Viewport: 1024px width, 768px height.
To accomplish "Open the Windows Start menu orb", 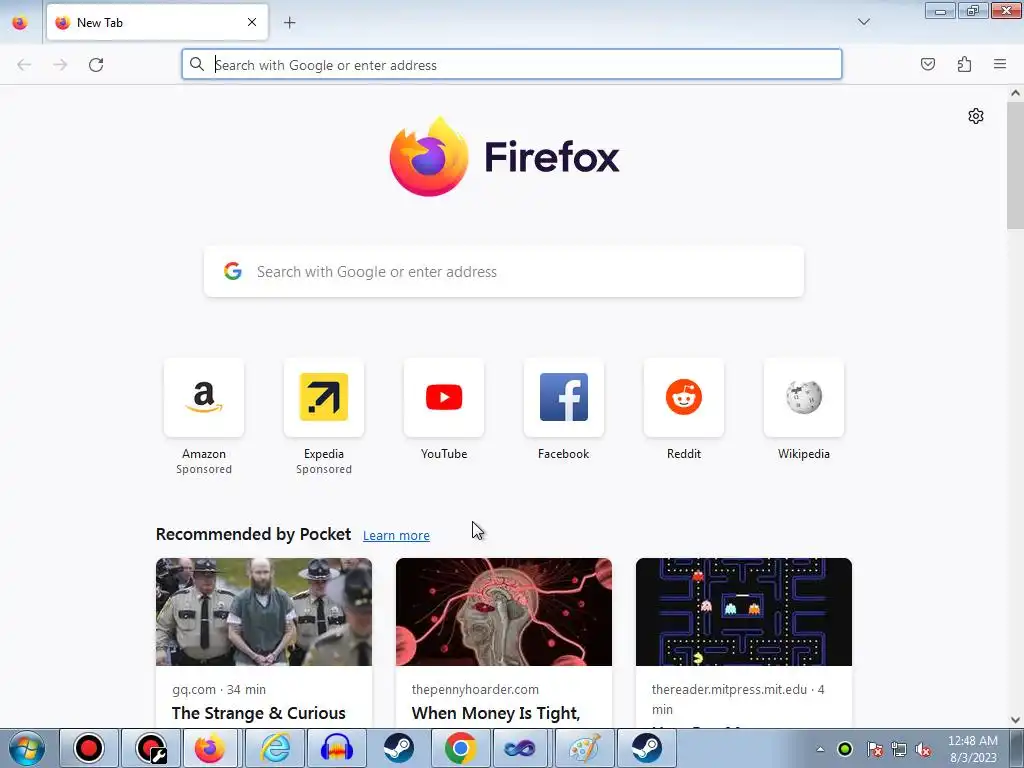I will pos(27,748).
